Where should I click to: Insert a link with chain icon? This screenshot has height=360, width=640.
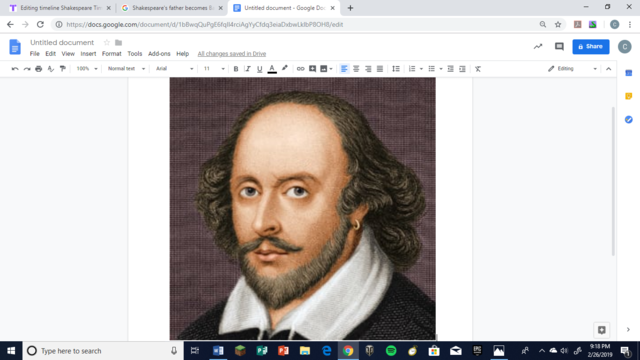300,69
